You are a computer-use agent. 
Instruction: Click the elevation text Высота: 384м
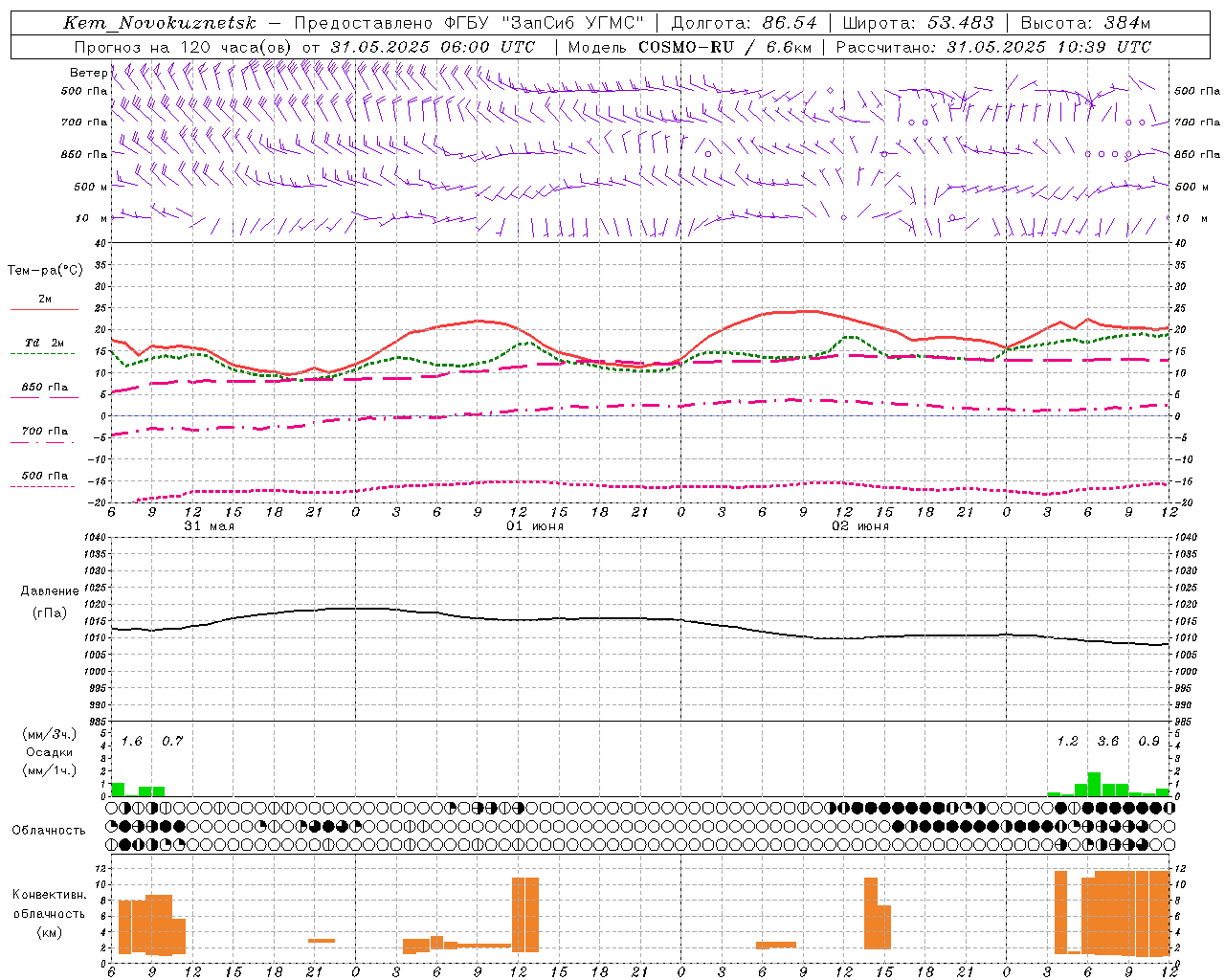1085,23
